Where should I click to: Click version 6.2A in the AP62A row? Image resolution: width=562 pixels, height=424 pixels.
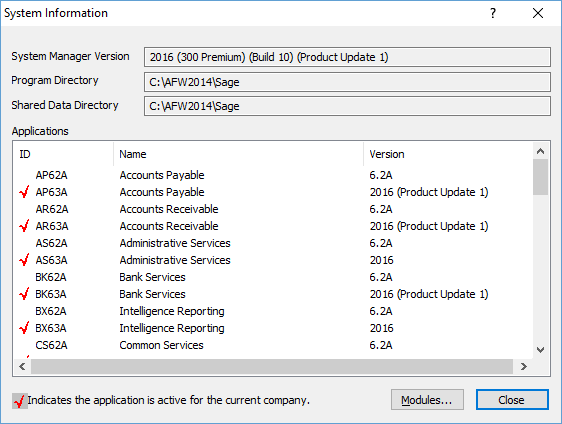(x=381, y=175)
